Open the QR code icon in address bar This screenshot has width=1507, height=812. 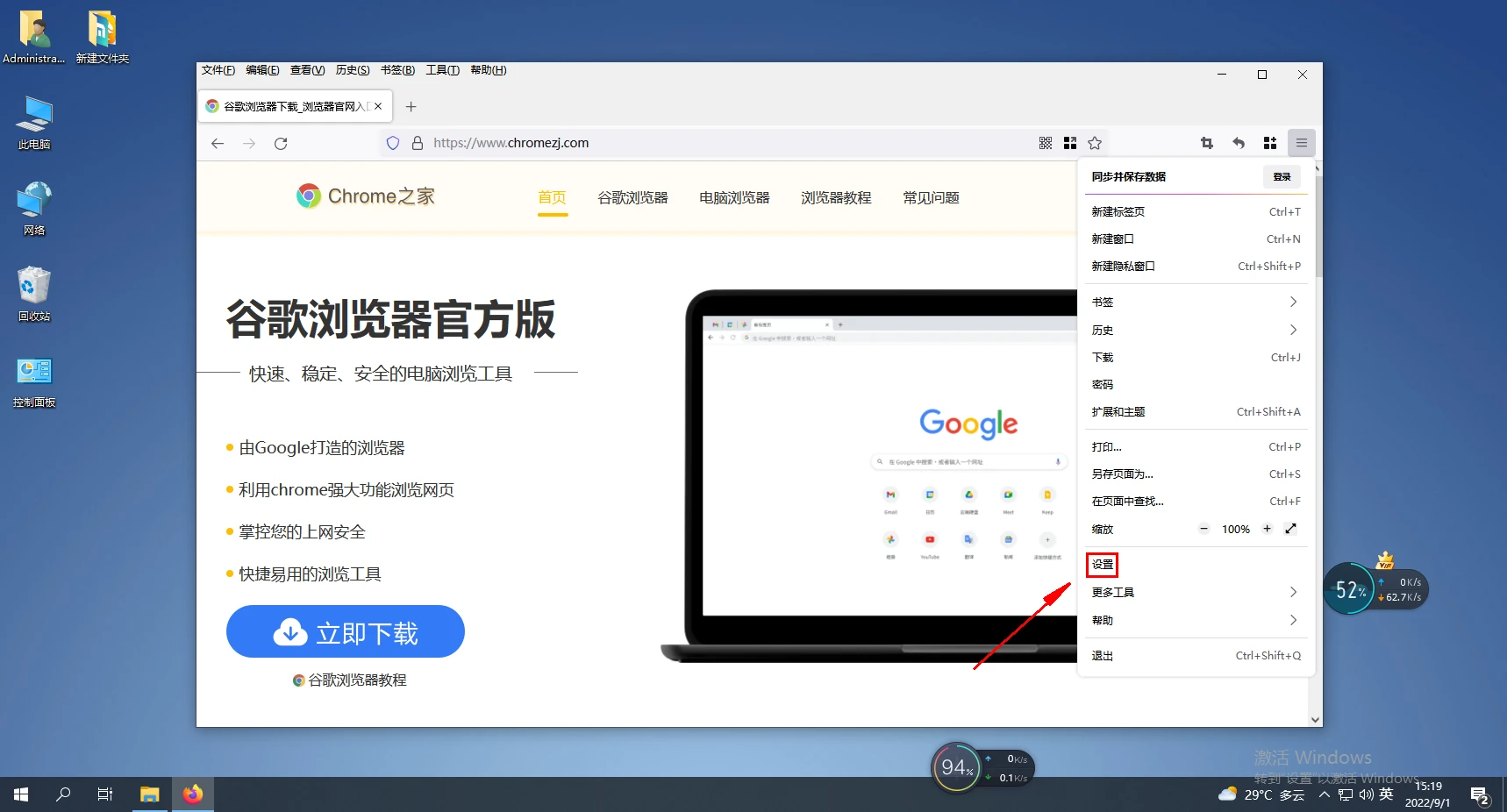1046,143
